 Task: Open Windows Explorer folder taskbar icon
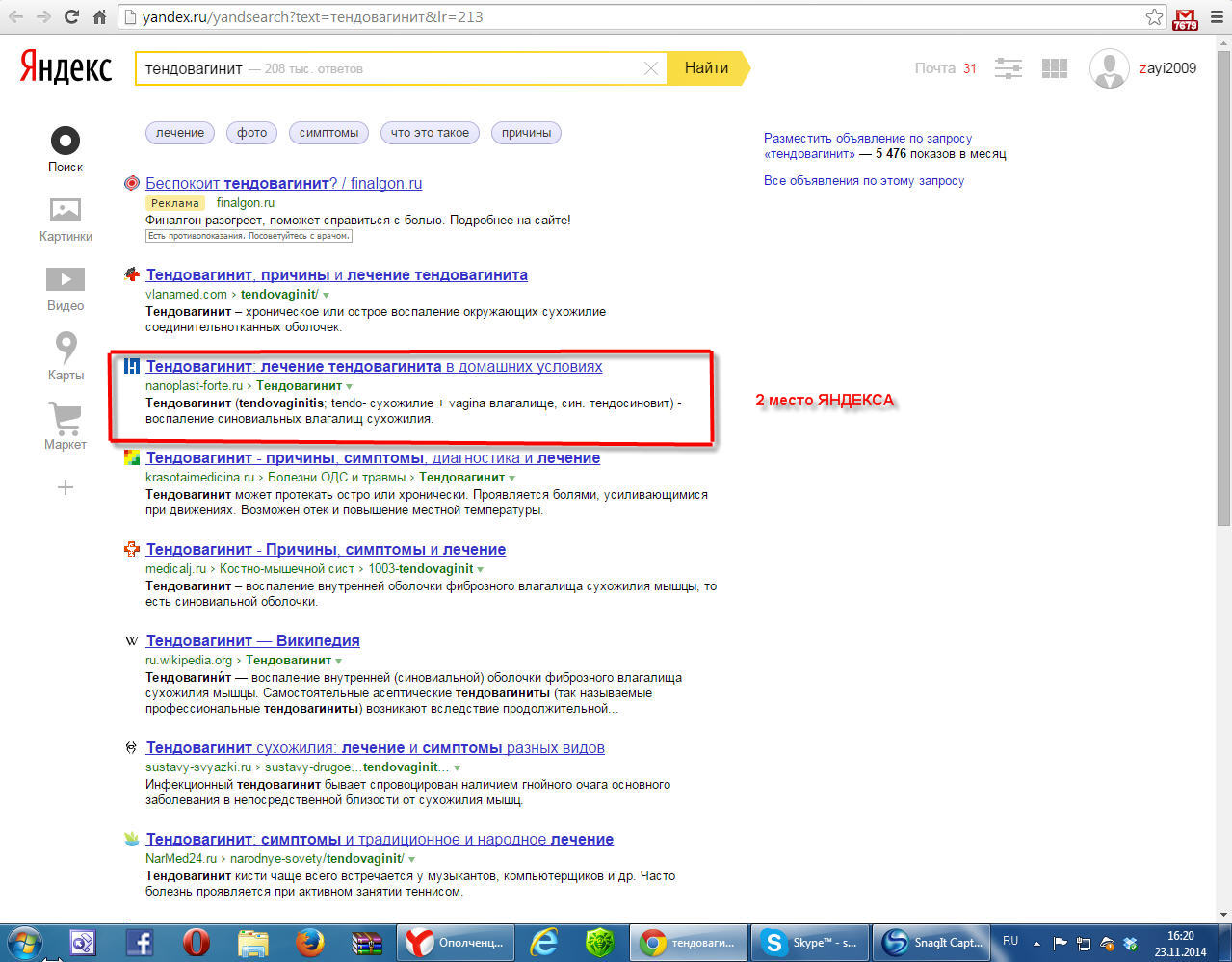[x=253, y=943]
